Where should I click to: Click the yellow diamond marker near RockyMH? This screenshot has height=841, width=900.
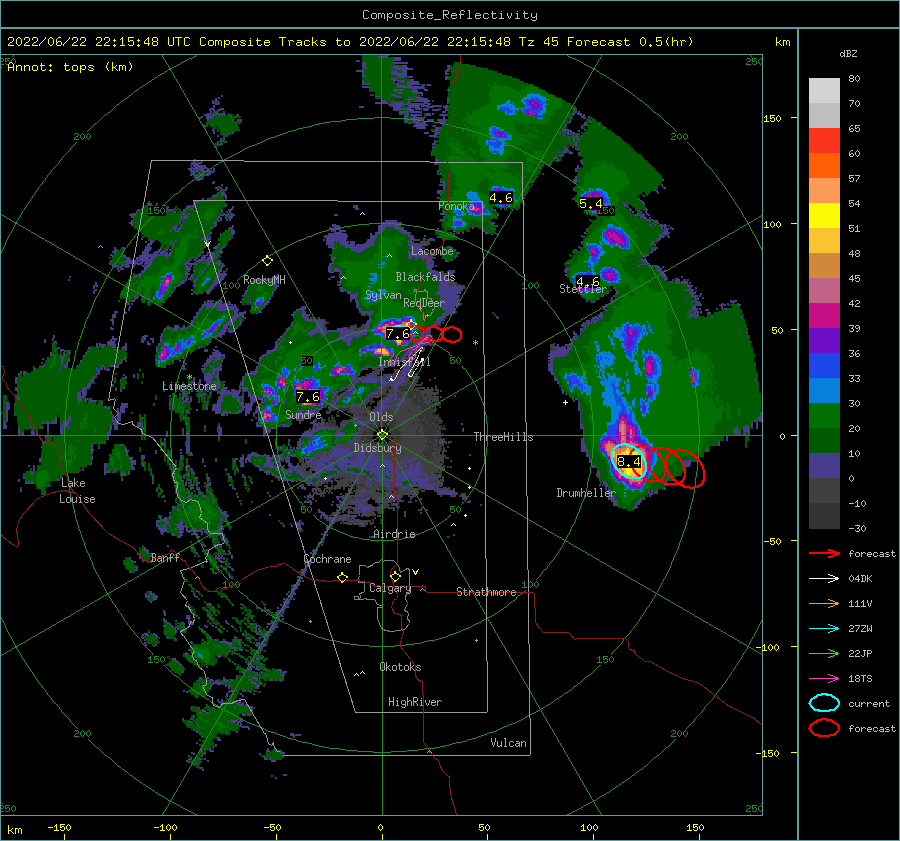(267, 261)
